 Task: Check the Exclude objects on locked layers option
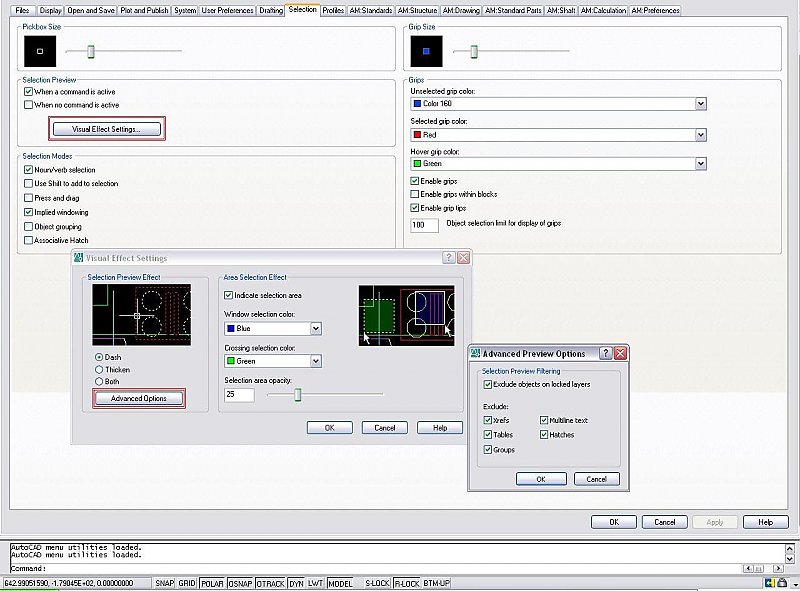tap(486, 384)
